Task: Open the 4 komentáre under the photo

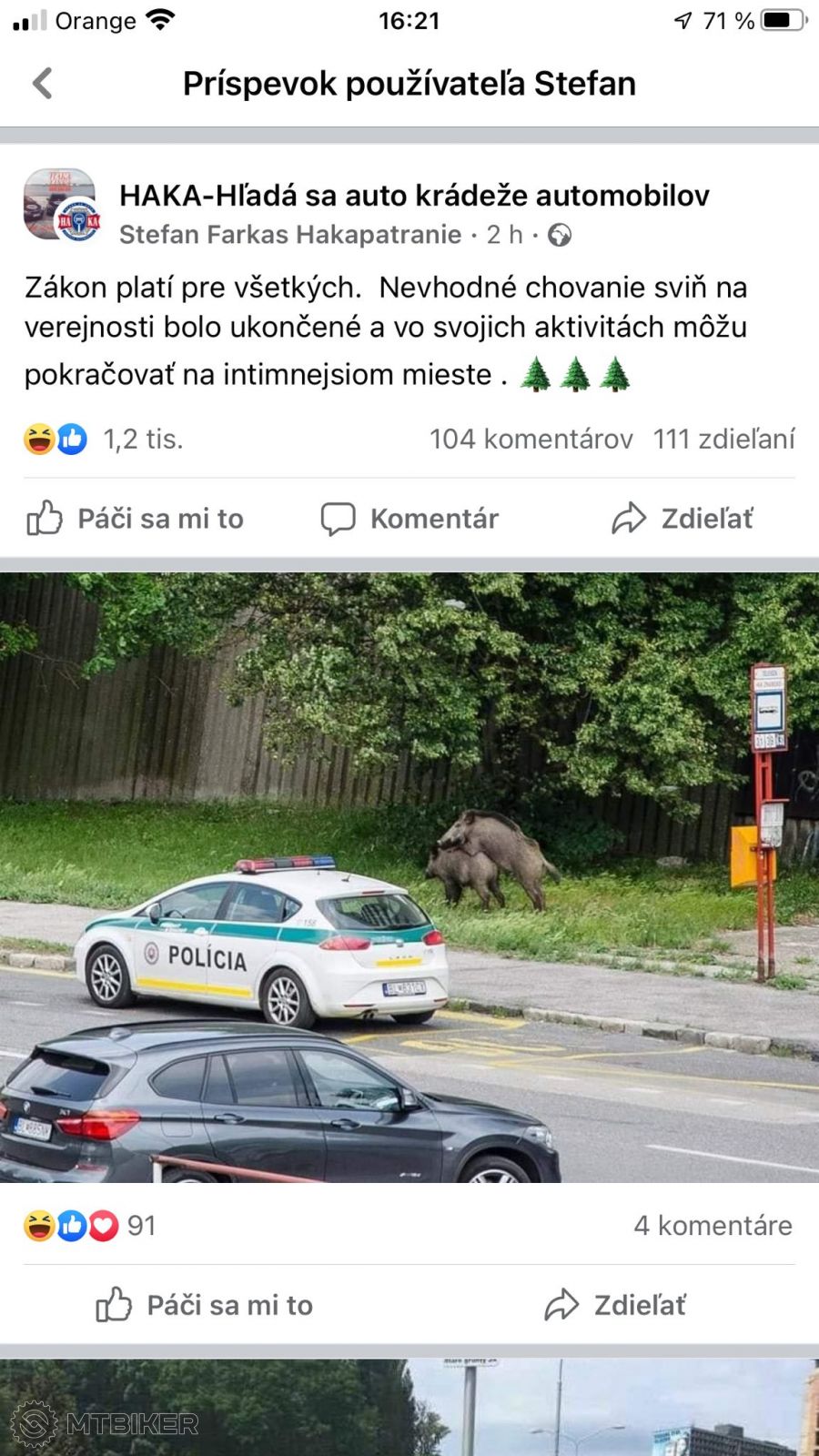Action: [x=713, y=1225]
